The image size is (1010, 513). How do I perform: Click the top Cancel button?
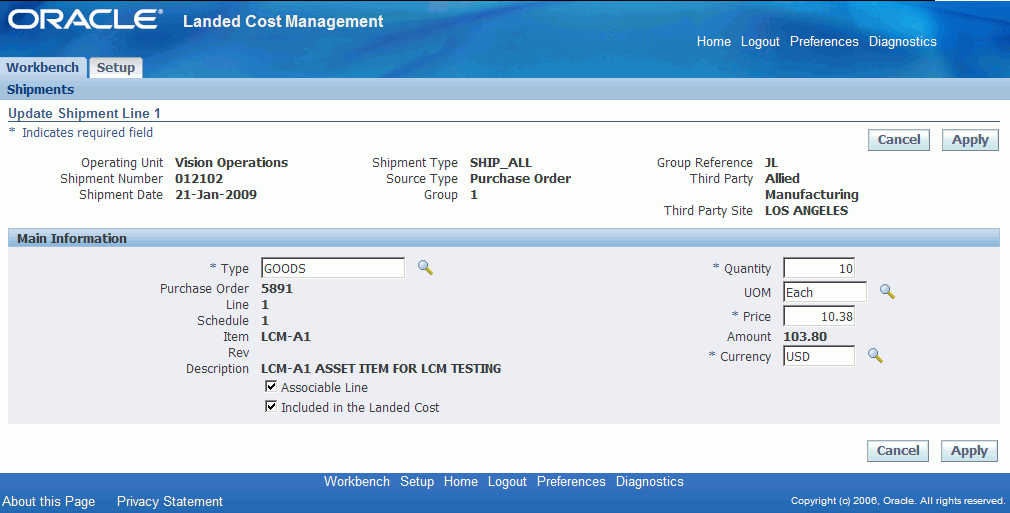tap(899, 140)
